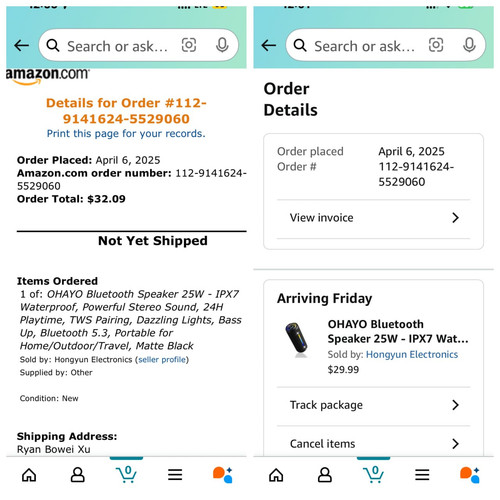The width and height of the screenshot is (500, 500).
Task: Open the hamburger menu on right bottom bar
Action: [422, 475]
